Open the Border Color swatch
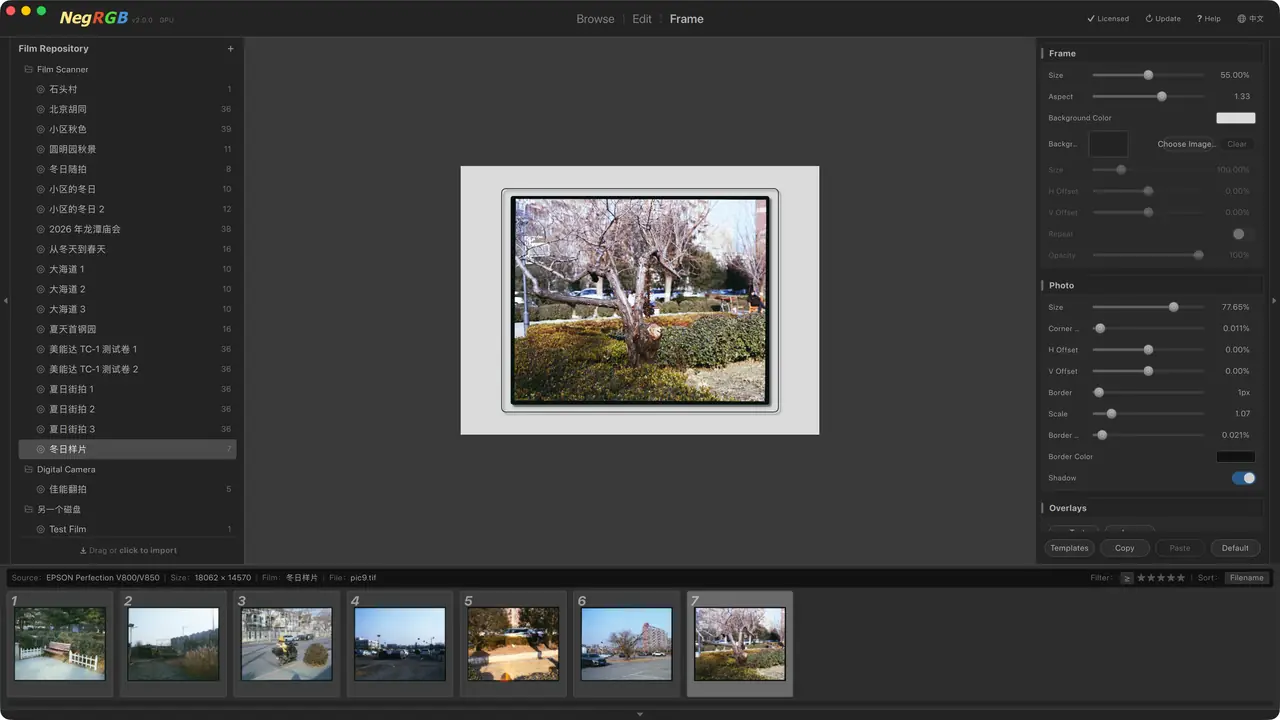 (x=1236, y=457)
